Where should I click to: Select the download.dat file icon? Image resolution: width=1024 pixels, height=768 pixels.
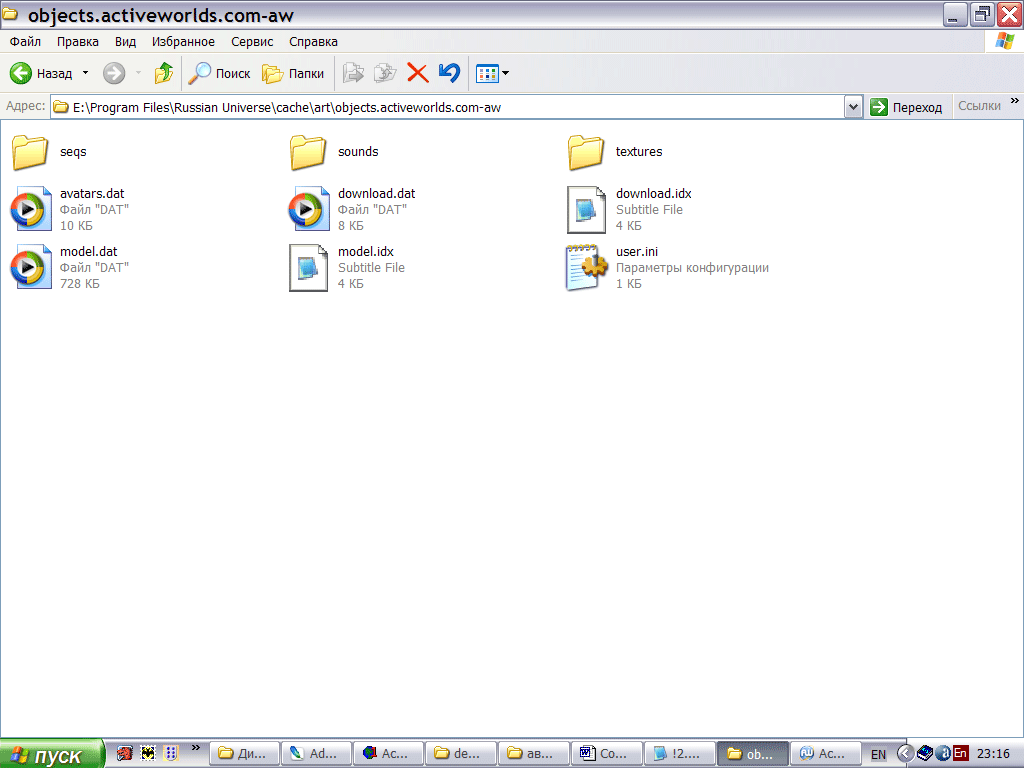[309, 209]
